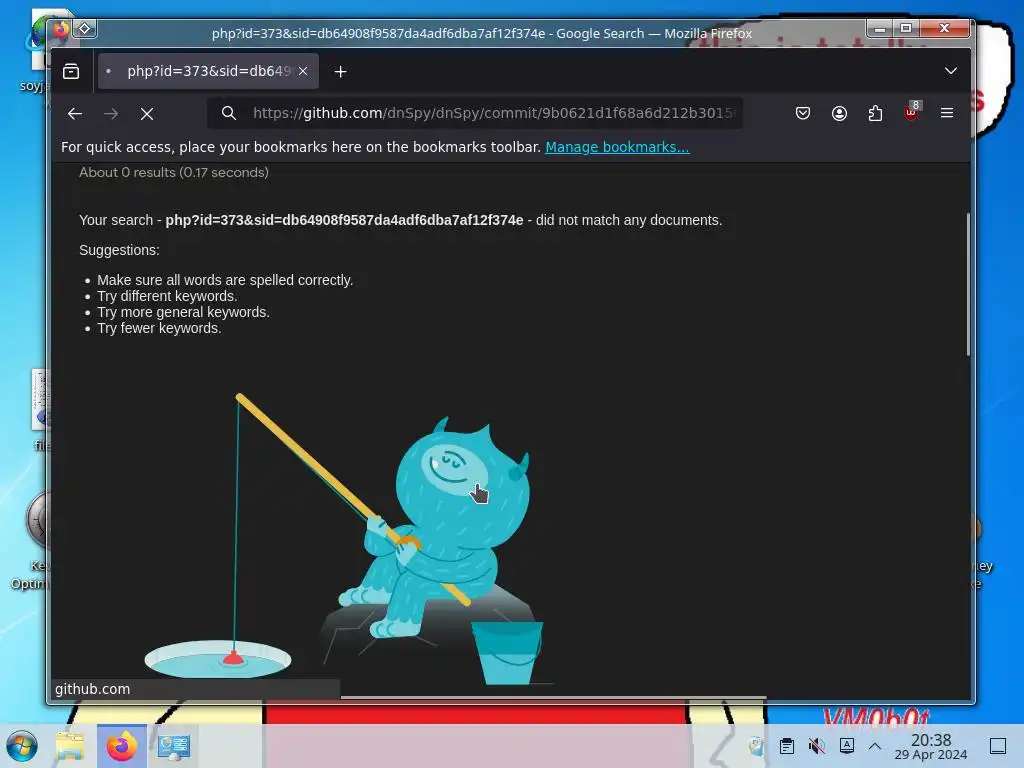This screenshot has height=768, width=1024.
Task: Minimize the Firefox window
Action: [880, 29]
